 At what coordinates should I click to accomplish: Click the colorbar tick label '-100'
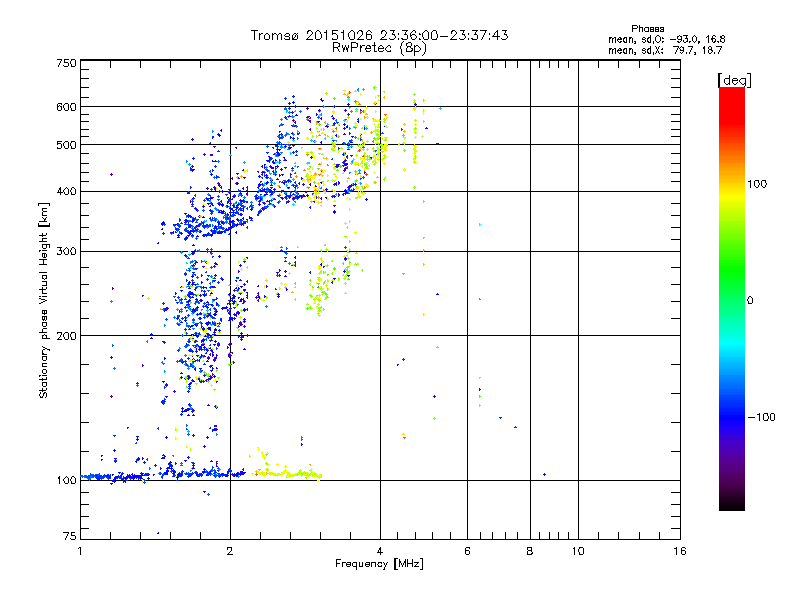(x=761, y=417)
